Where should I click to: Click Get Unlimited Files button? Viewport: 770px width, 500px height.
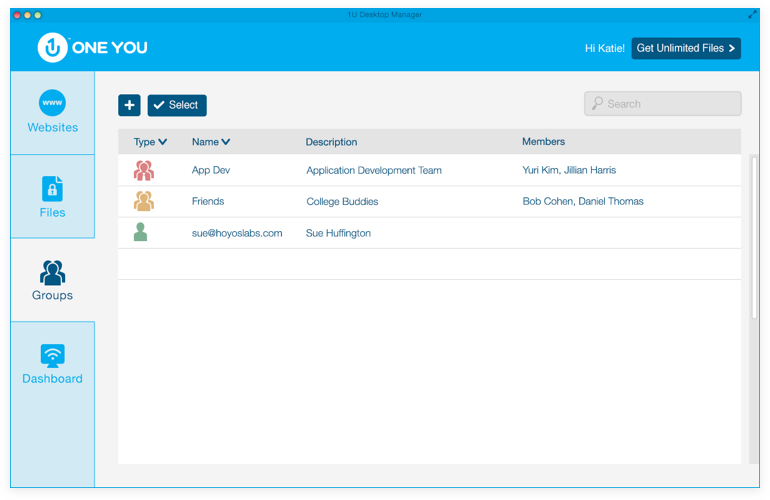686,48
